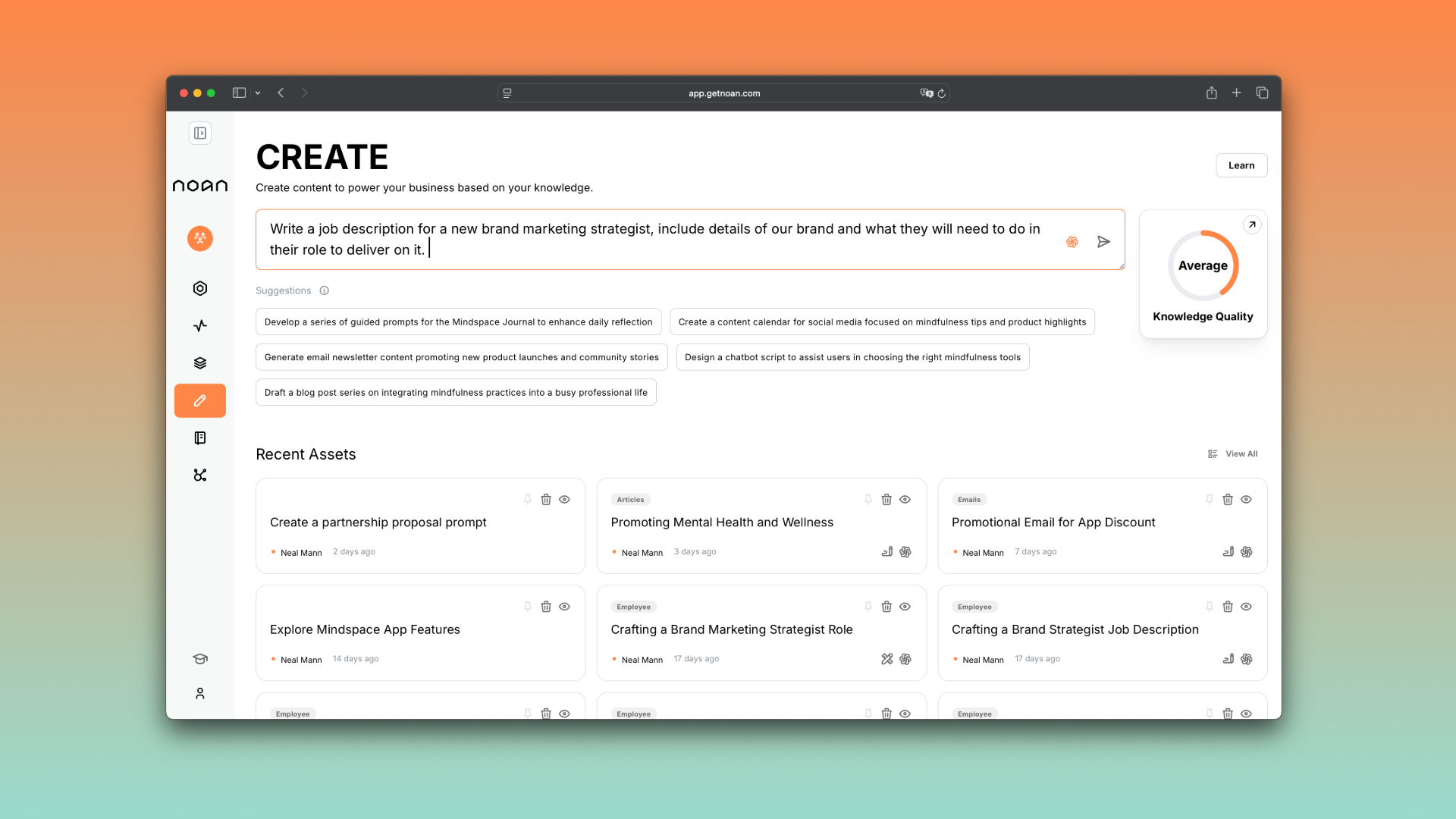Click the Safari forward navigation arrow
This screenshot has width=1456, height=819.
point(305,93)
